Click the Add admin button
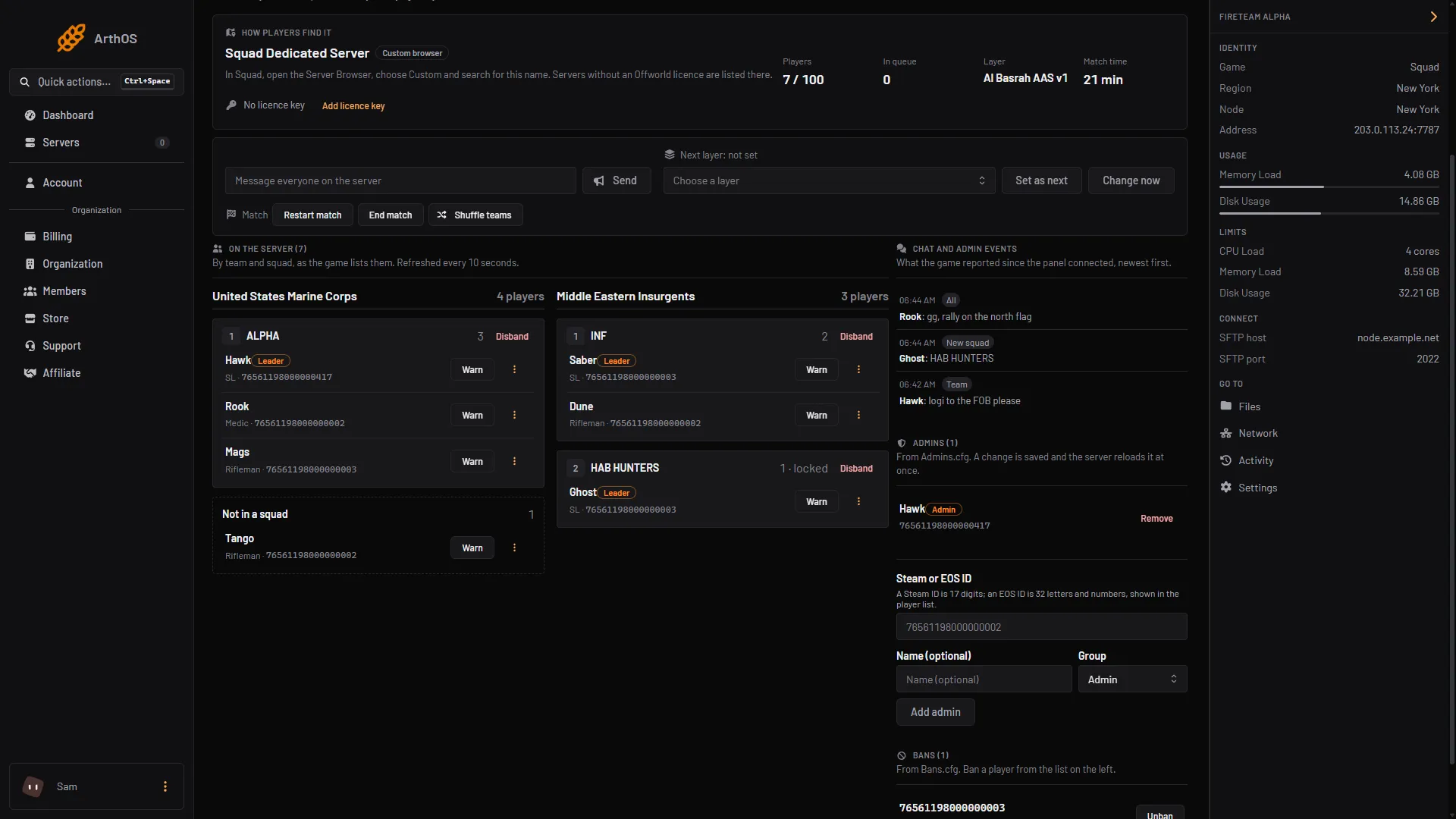The image size is (1456, 819). [x=935, y=712]
